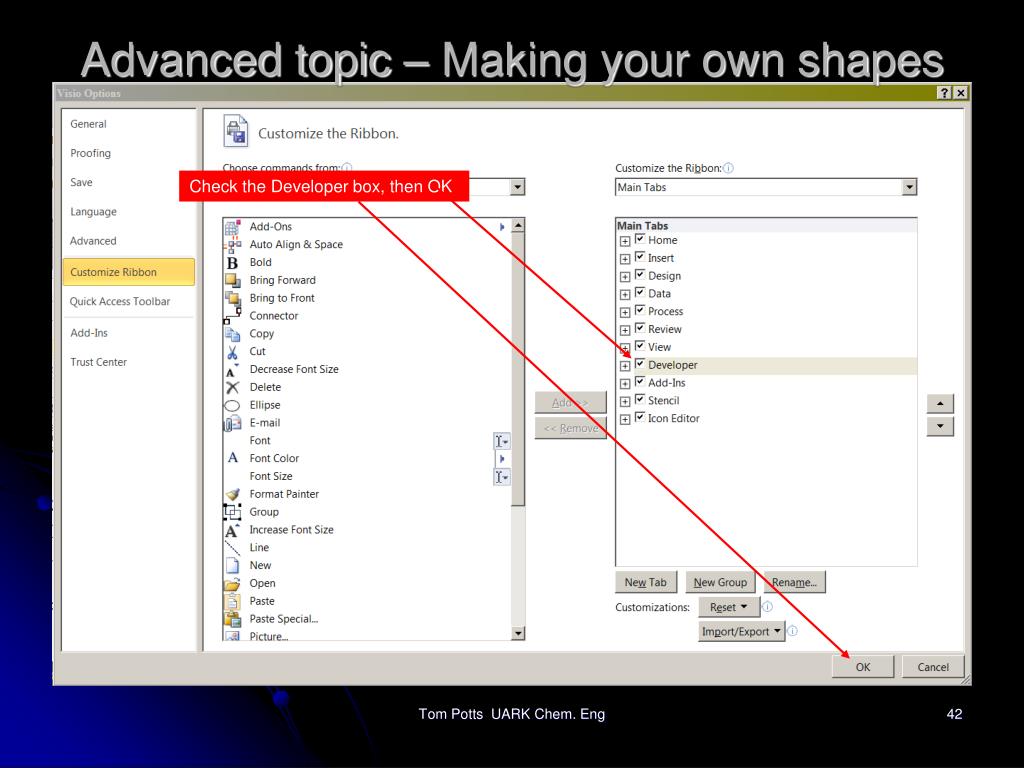Toggle the Data tab checkbox
The image size is (1024, 768).
tap(640, 293)
